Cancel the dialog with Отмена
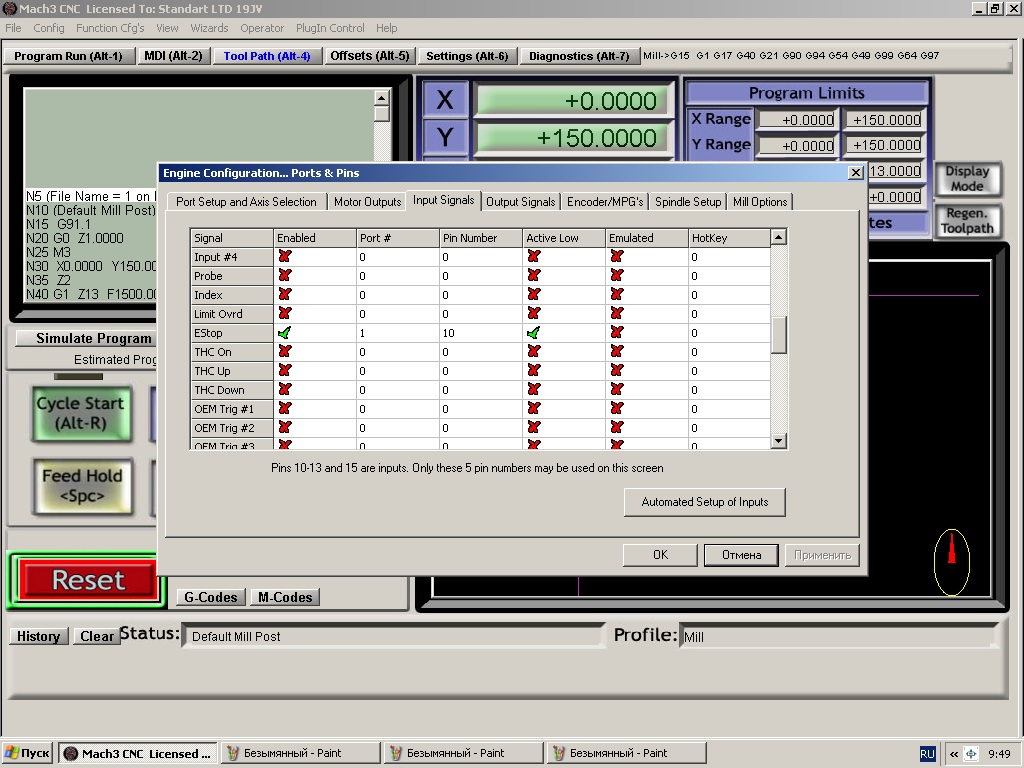 [x=741, y=555]
